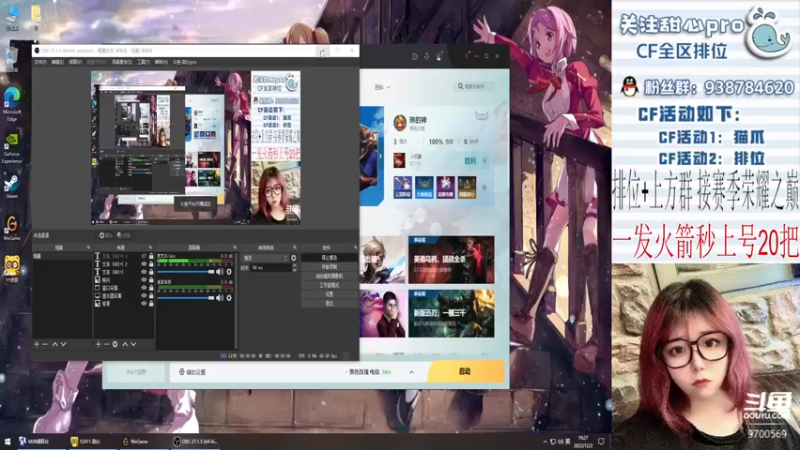This screenshot has width=800, height=450.
Task: Open scene transition properties gear
Action: click(x=293, y=258)
